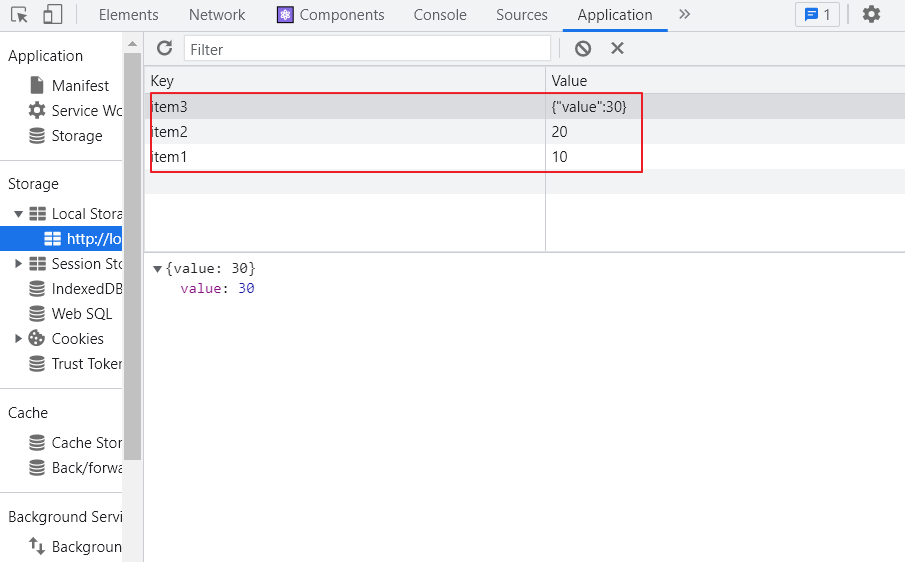The height and width of the screenshot is (562, 905).
Task: Click the sidebar scroll up arrow
Action: click(x=132, y=44)
